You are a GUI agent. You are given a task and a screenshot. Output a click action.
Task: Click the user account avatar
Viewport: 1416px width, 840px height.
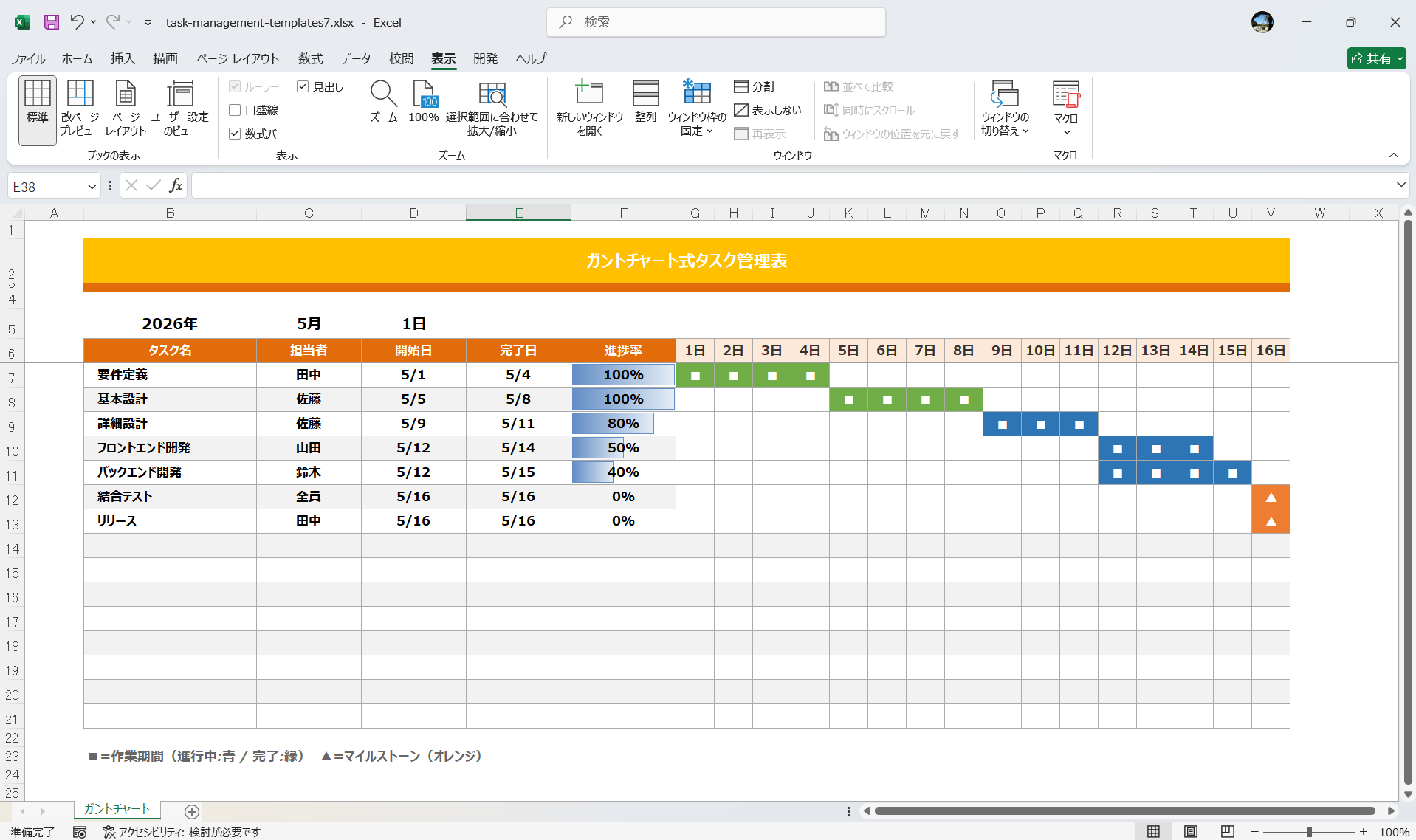(1262, 22)
